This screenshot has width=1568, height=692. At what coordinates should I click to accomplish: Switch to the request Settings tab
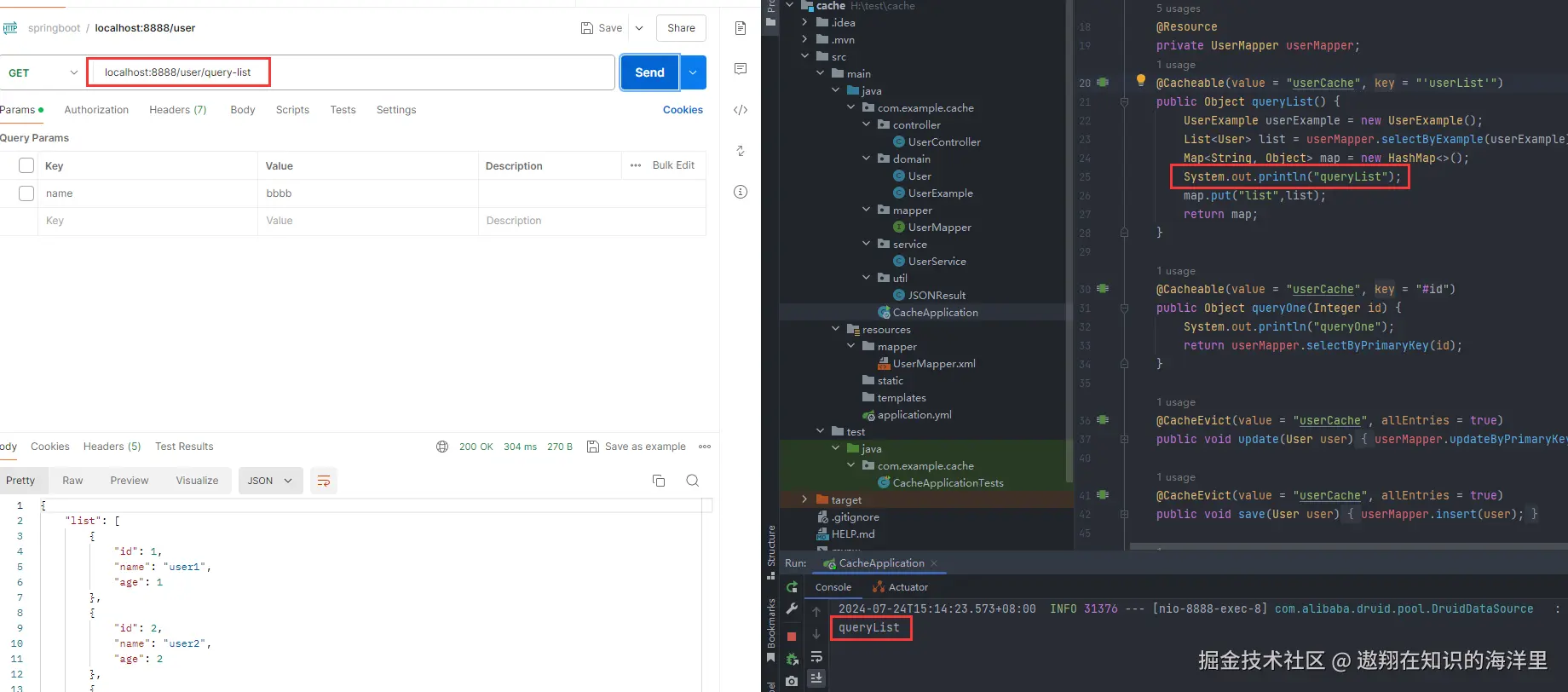(396, 110)
